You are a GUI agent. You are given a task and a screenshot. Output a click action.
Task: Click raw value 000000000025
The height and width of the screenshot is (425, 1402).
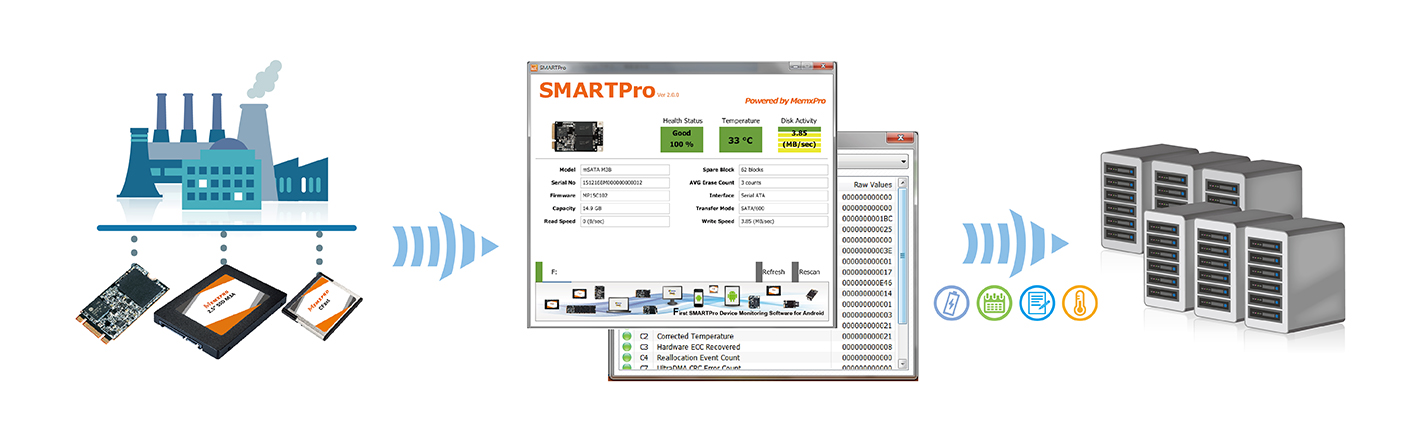867,229
